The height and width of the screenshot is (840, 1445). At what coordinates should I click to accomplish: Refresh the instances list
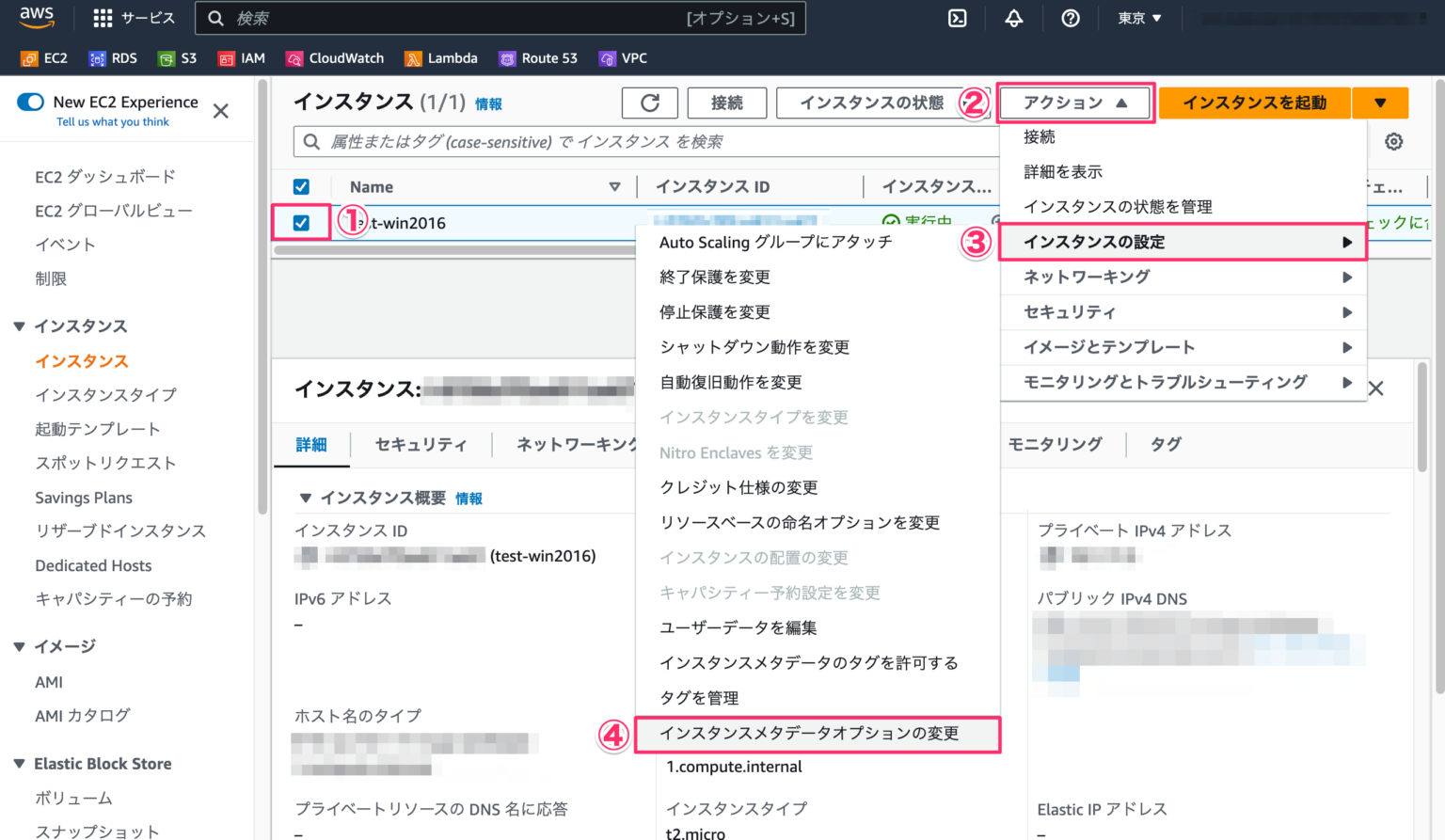649,103
